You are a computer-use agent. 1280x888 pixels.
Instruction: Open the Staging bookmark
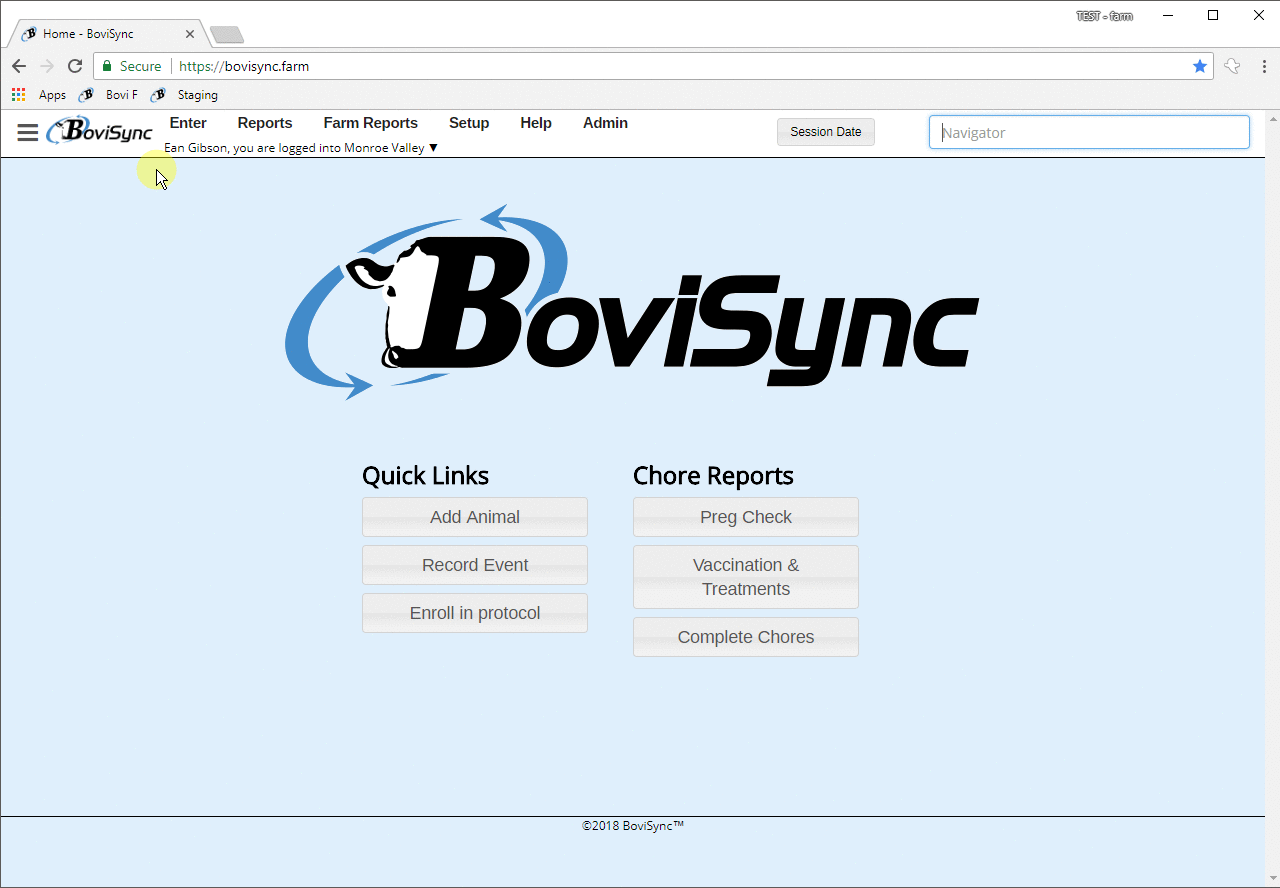point(185,95)
